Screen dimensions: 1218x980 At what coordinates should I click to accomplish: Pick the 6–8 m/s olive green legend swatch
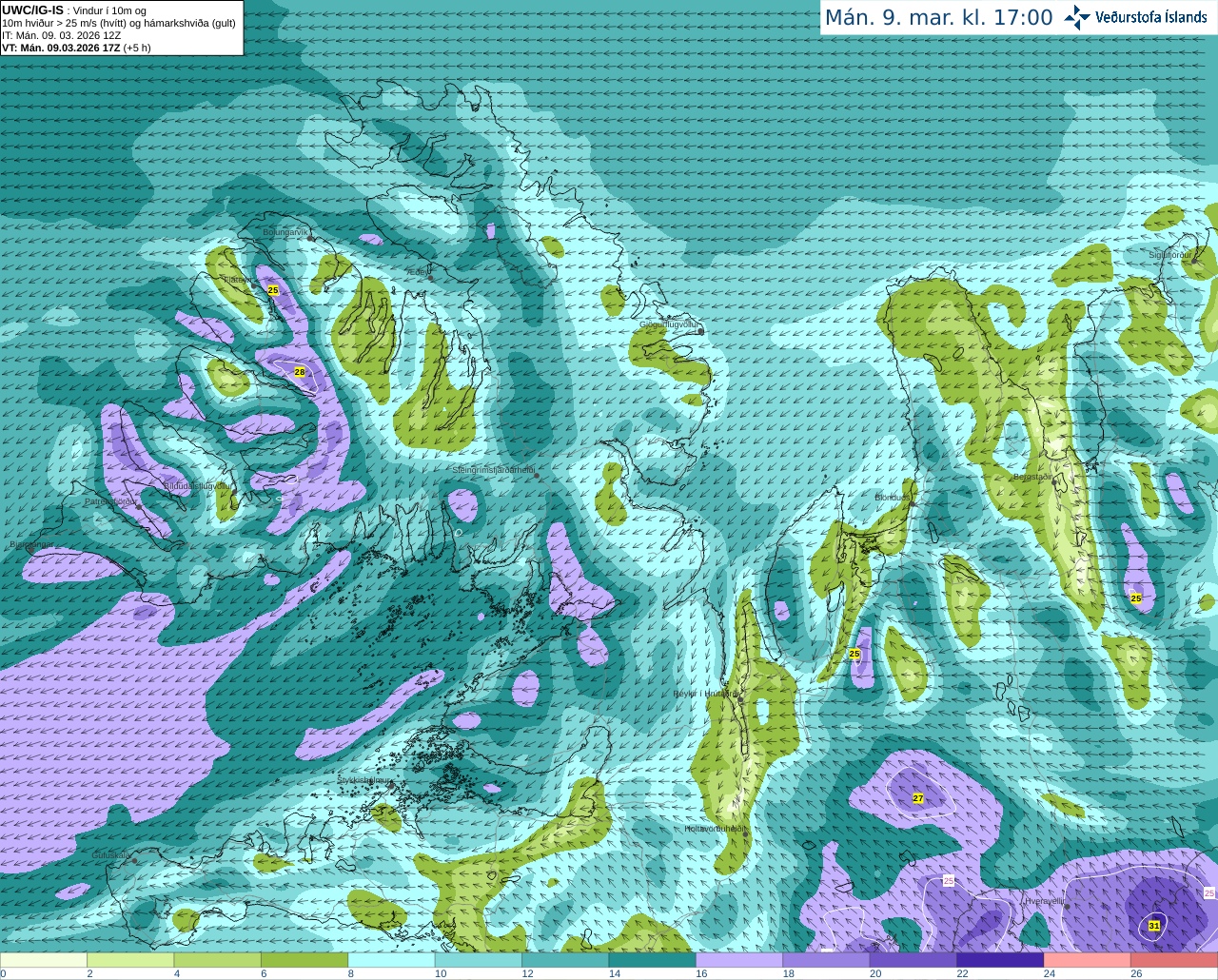click(x=304, y=960)
